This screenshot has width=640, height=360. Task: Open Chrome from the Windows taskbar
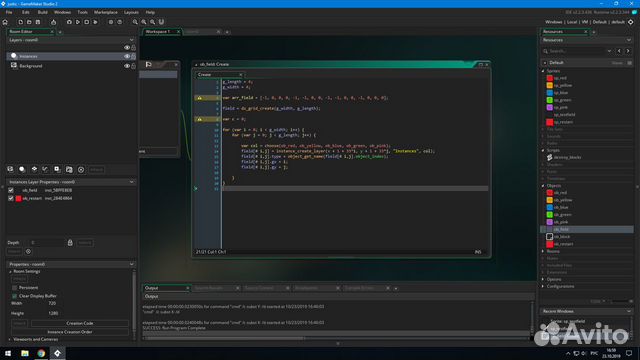[41, 353]
